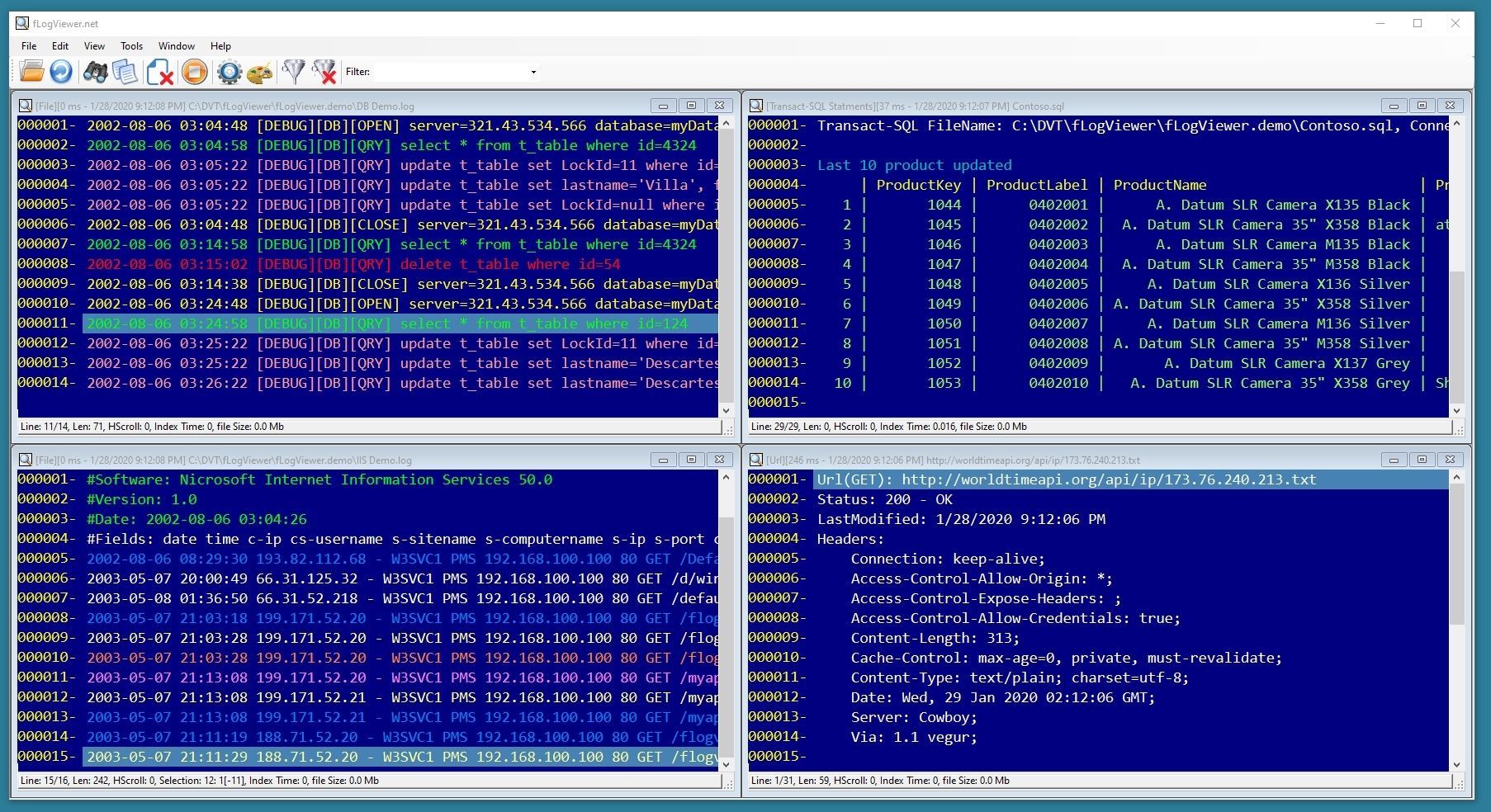1491x812 pixels.
Task: Copy selection using the copy pages icon
Action: pos(125,73)
